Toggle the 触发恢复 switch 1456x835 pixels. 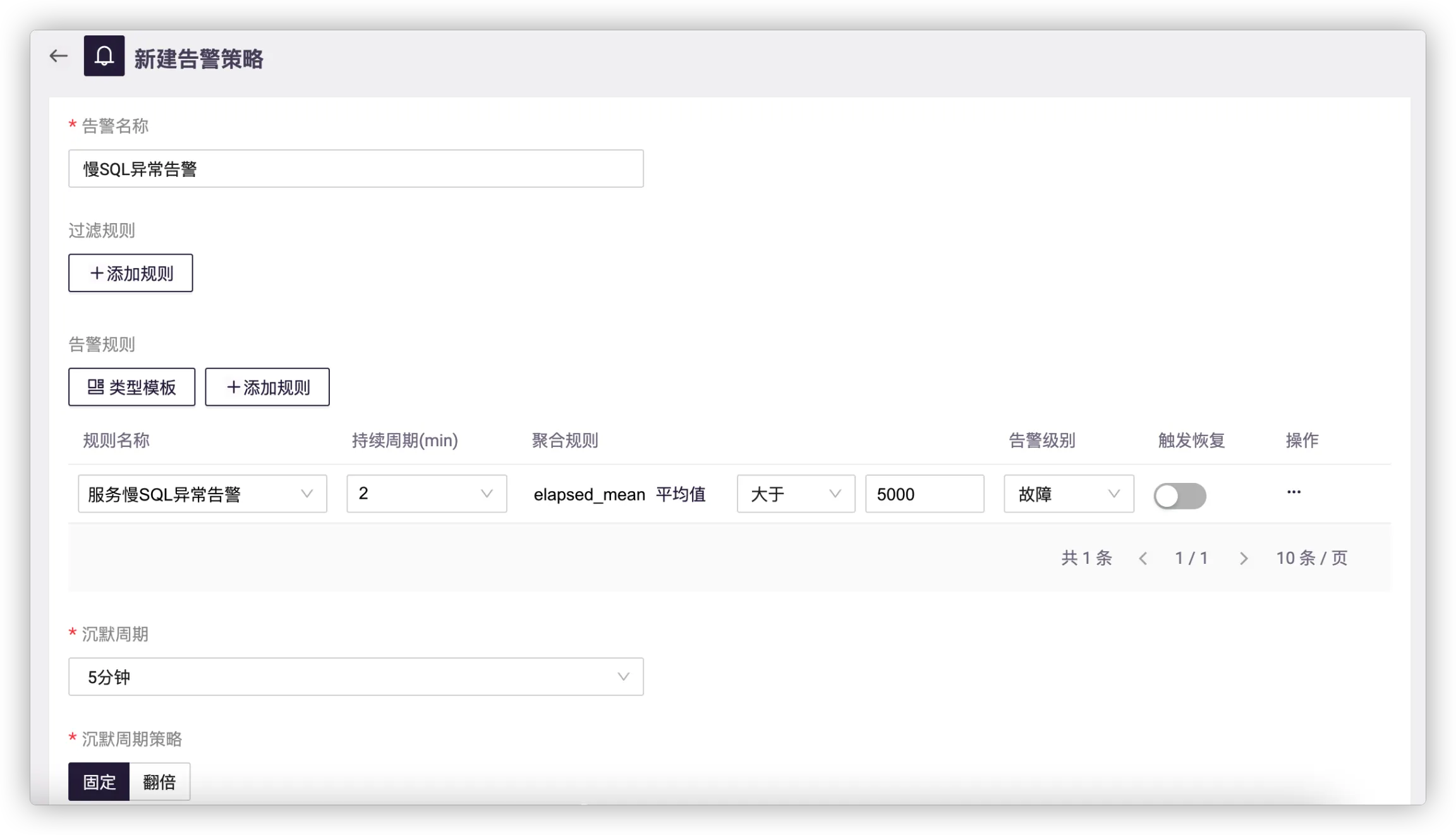(x=1179, y=496)
